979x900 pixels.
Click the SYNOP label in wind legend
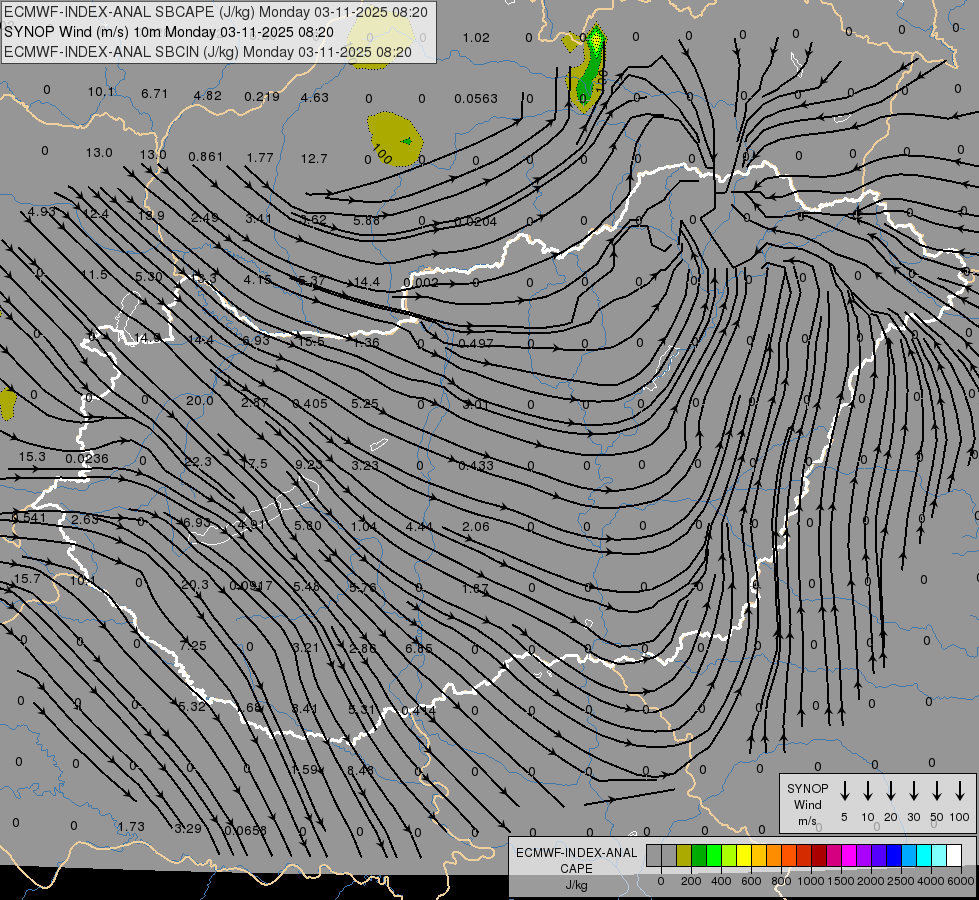[x=807, y=788]
